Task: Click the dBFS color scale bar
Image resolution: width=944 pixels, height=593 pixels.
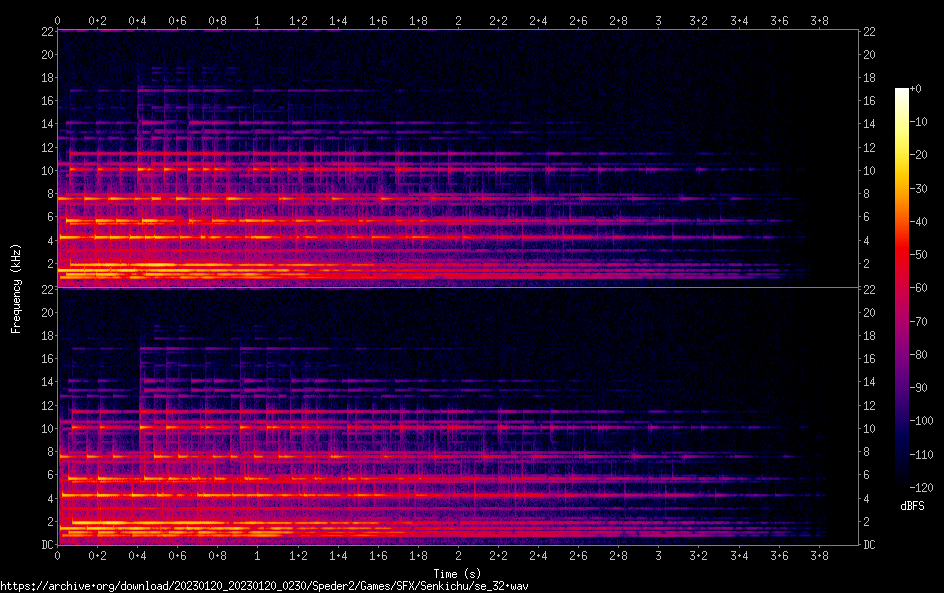Action: (x=902, y=291)
